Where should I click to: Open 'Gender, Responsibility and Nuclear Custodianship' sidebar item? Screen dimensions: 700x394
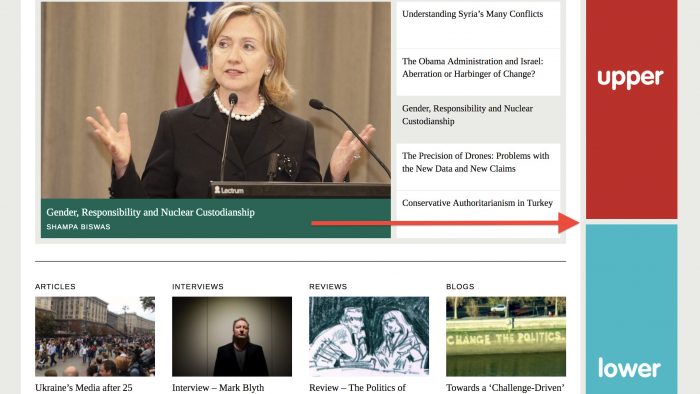pos(467,115)
